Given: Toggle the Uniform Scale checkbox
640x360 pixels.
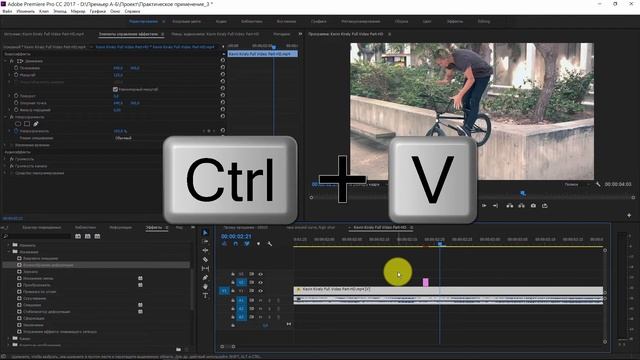Looking at the screenshot, I should (115, 89).
